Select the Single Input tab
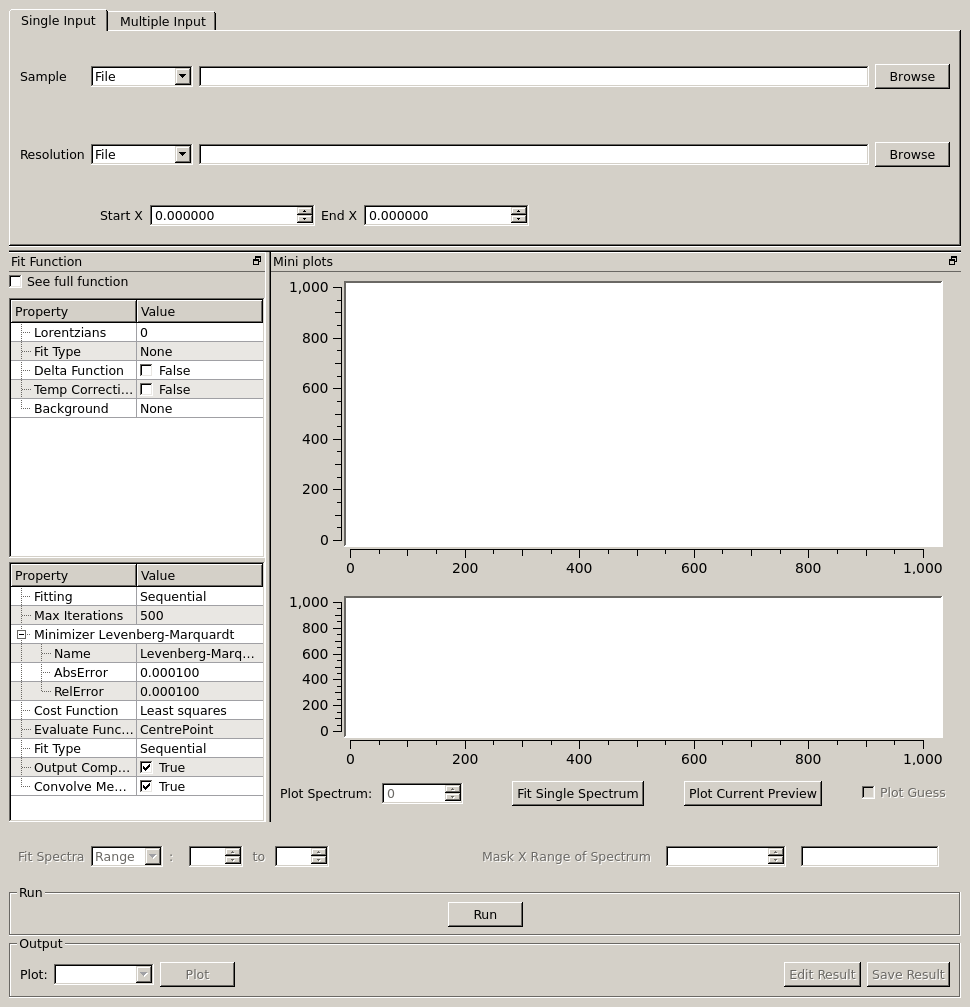 tap(58, 20)
